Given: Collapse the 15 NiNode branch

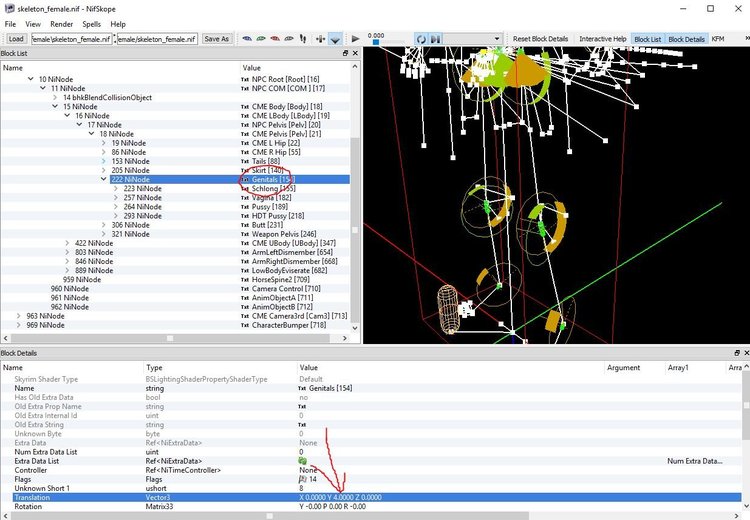Looking at the screenshot, I should pyautogui.click(x=55, y=106).
